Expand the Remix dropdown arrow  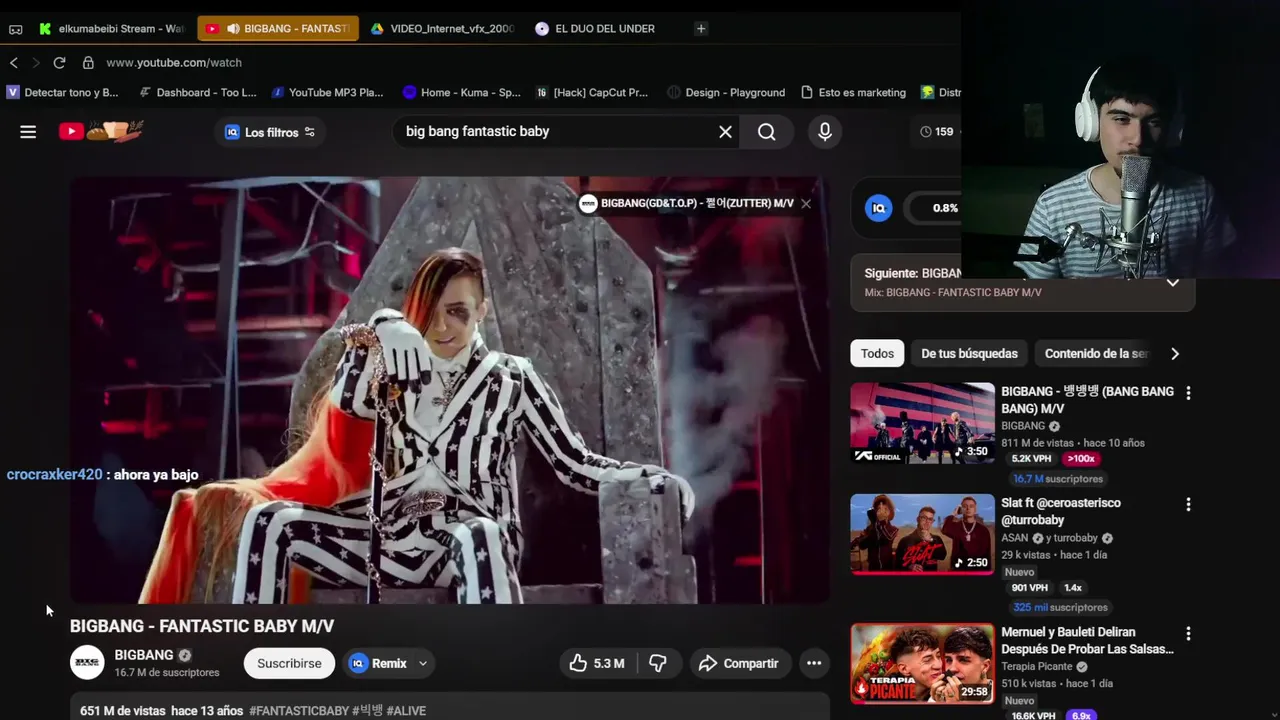click(x=423, y=663)
